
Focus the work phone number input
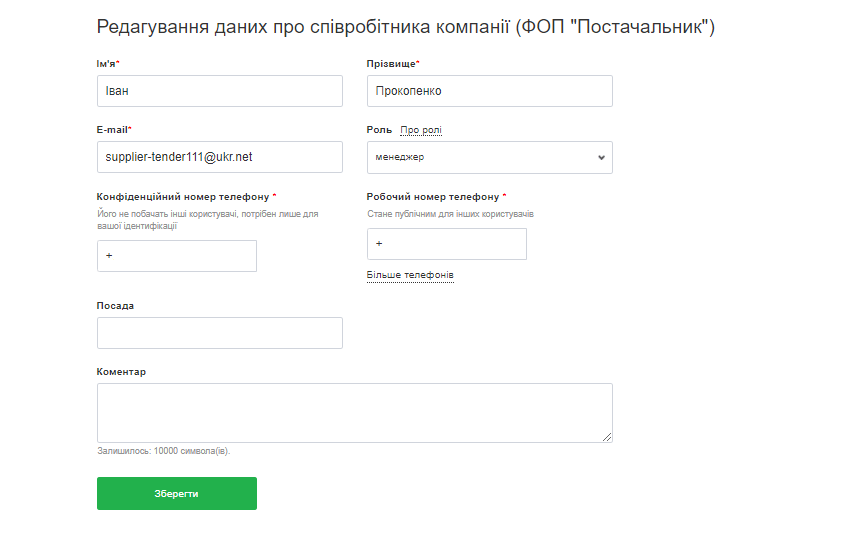446,244
